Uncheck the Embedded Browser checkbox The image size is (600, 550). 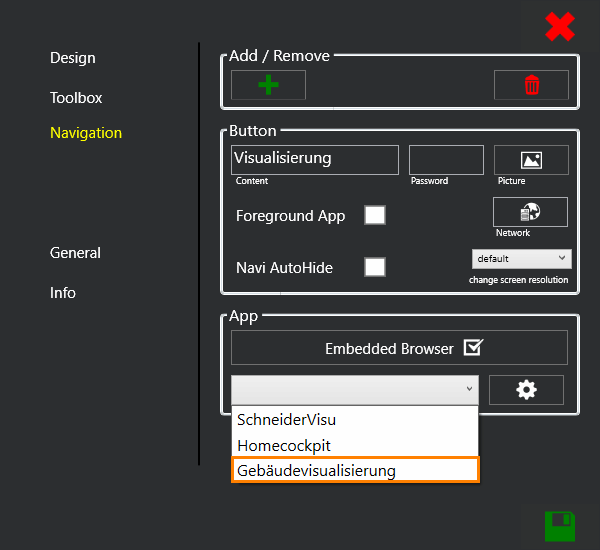point(474,348)
